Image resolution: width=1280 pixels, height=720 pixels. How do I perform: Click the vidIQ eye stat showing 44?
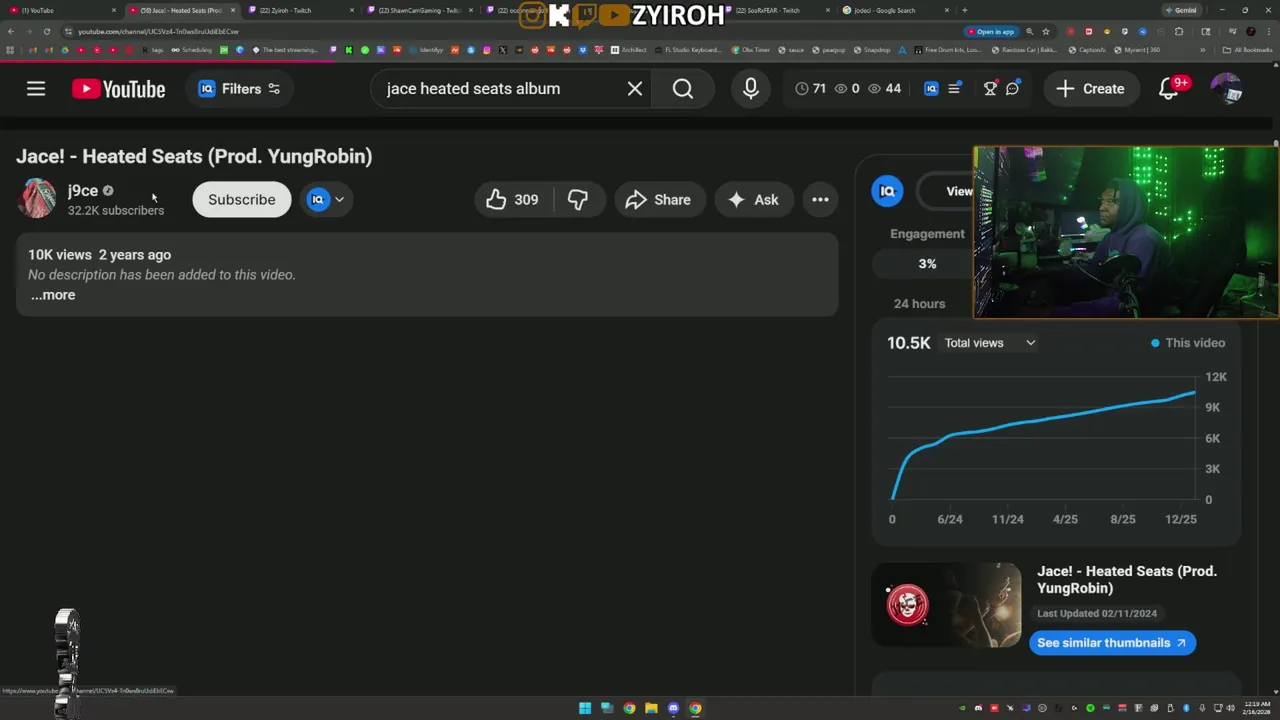click(885, 89)
